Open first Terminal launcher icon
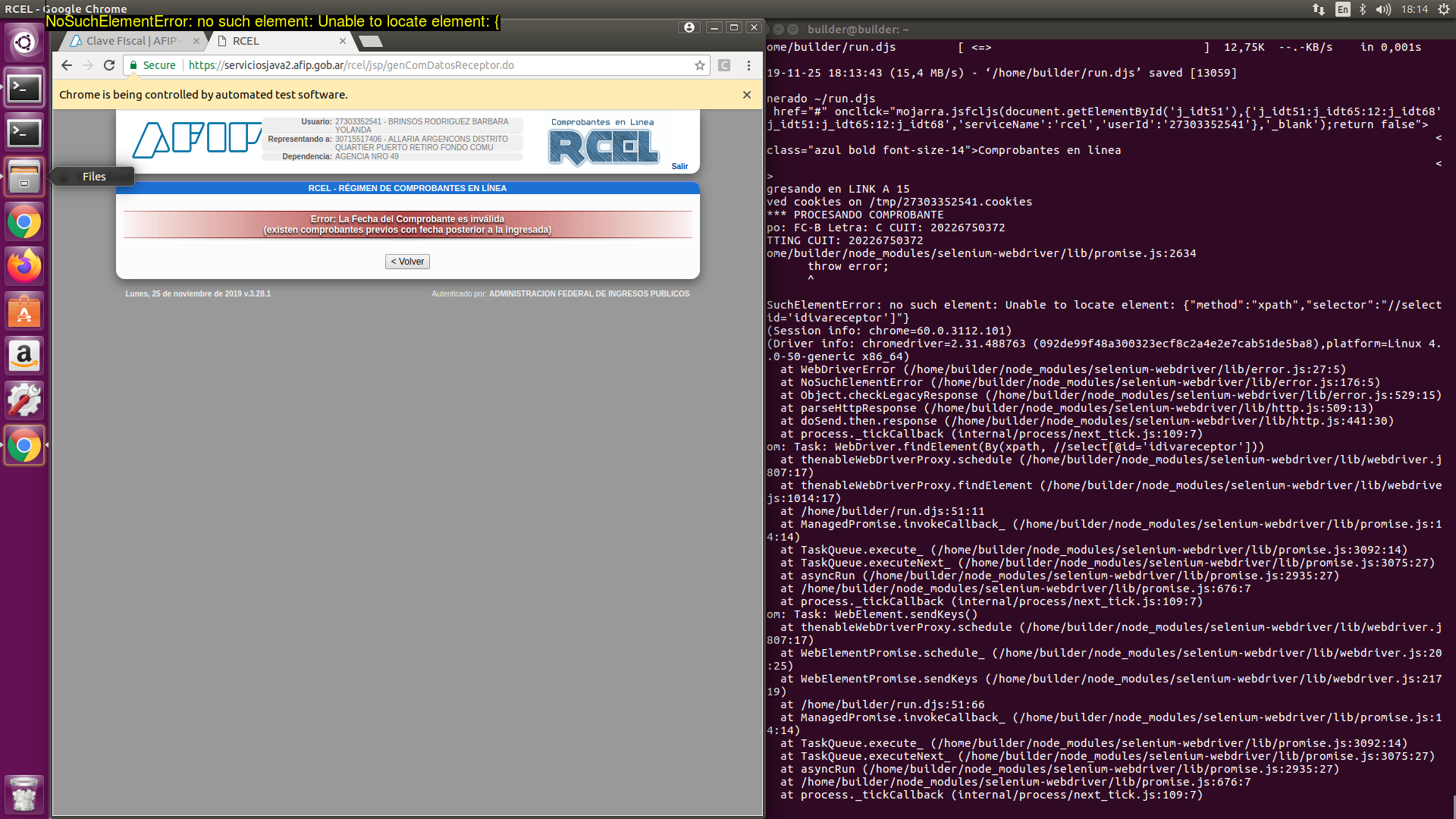1456x819 pixels. coord(24,88)
